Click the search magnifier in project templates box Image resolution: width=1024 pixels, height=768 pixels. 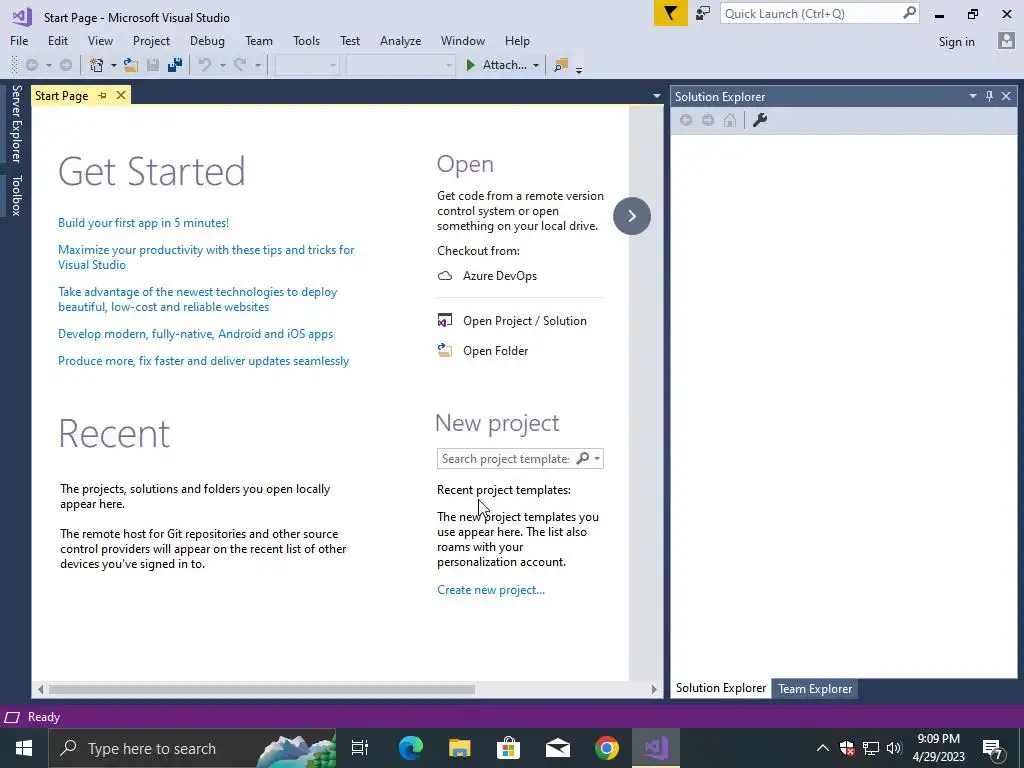click(583, 458)
